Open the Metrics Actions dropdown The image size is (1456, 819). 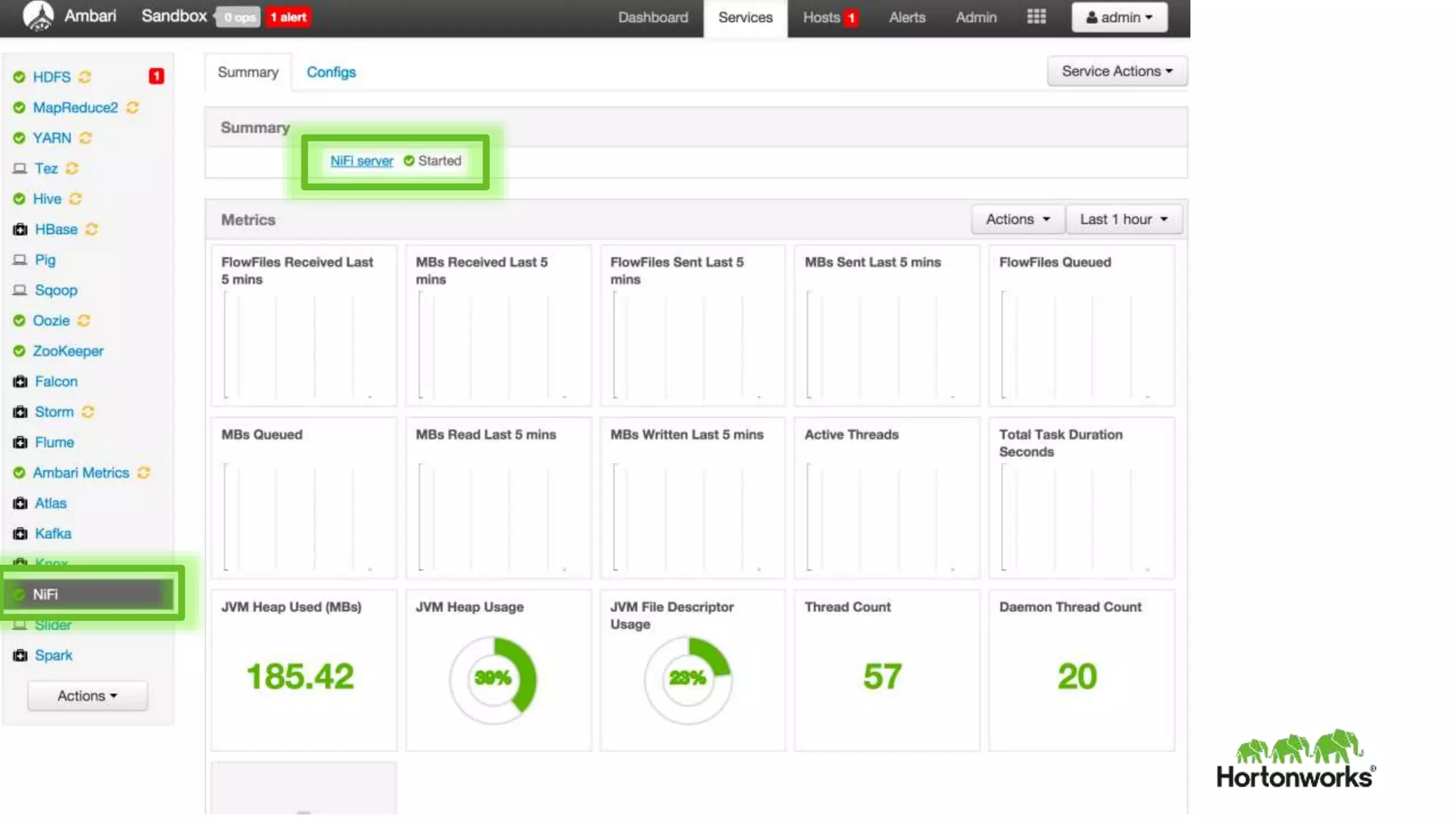tap(1017, 219)
